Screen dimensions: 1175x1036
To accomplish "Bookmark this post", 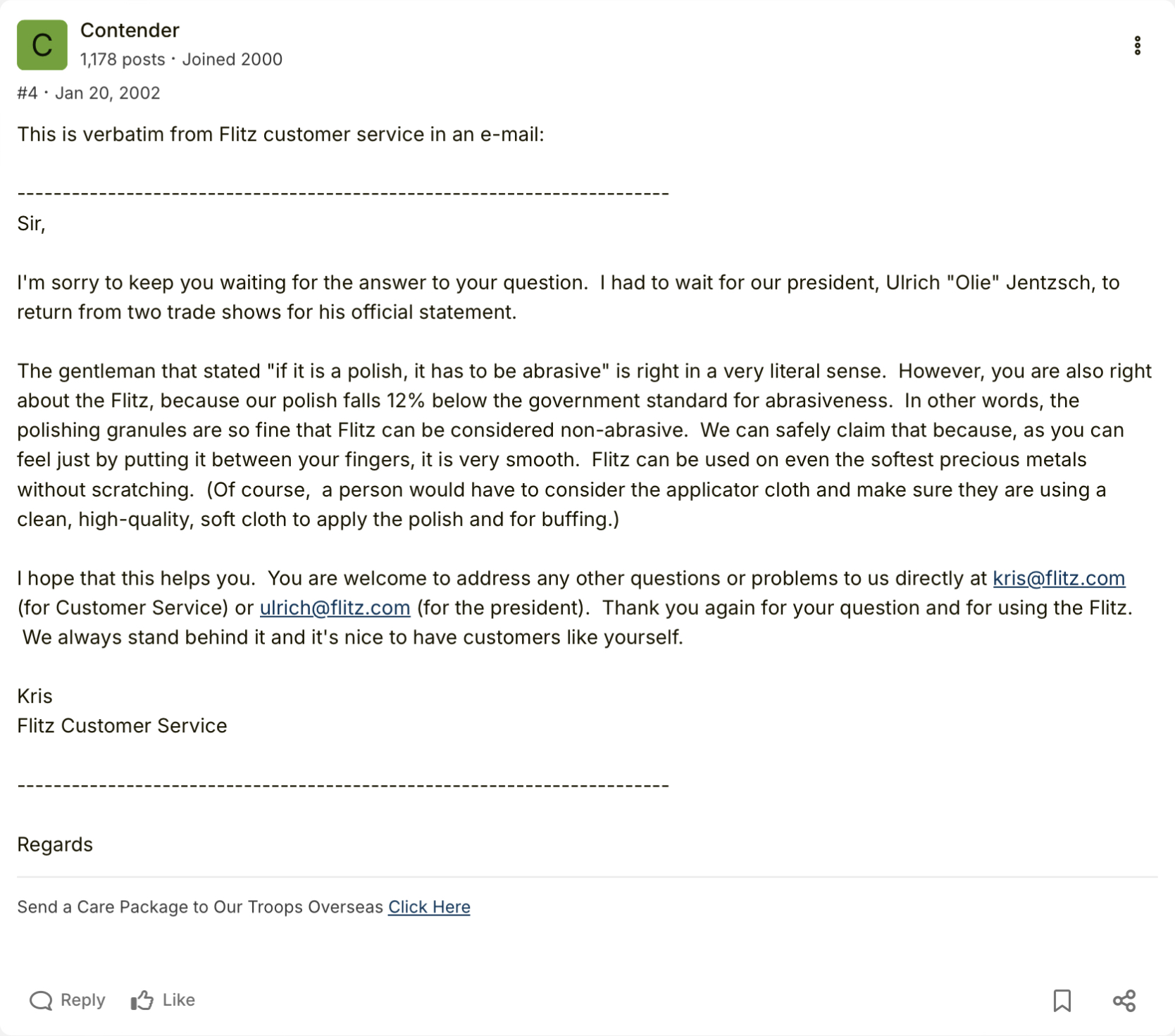I will [1062, 1000].
